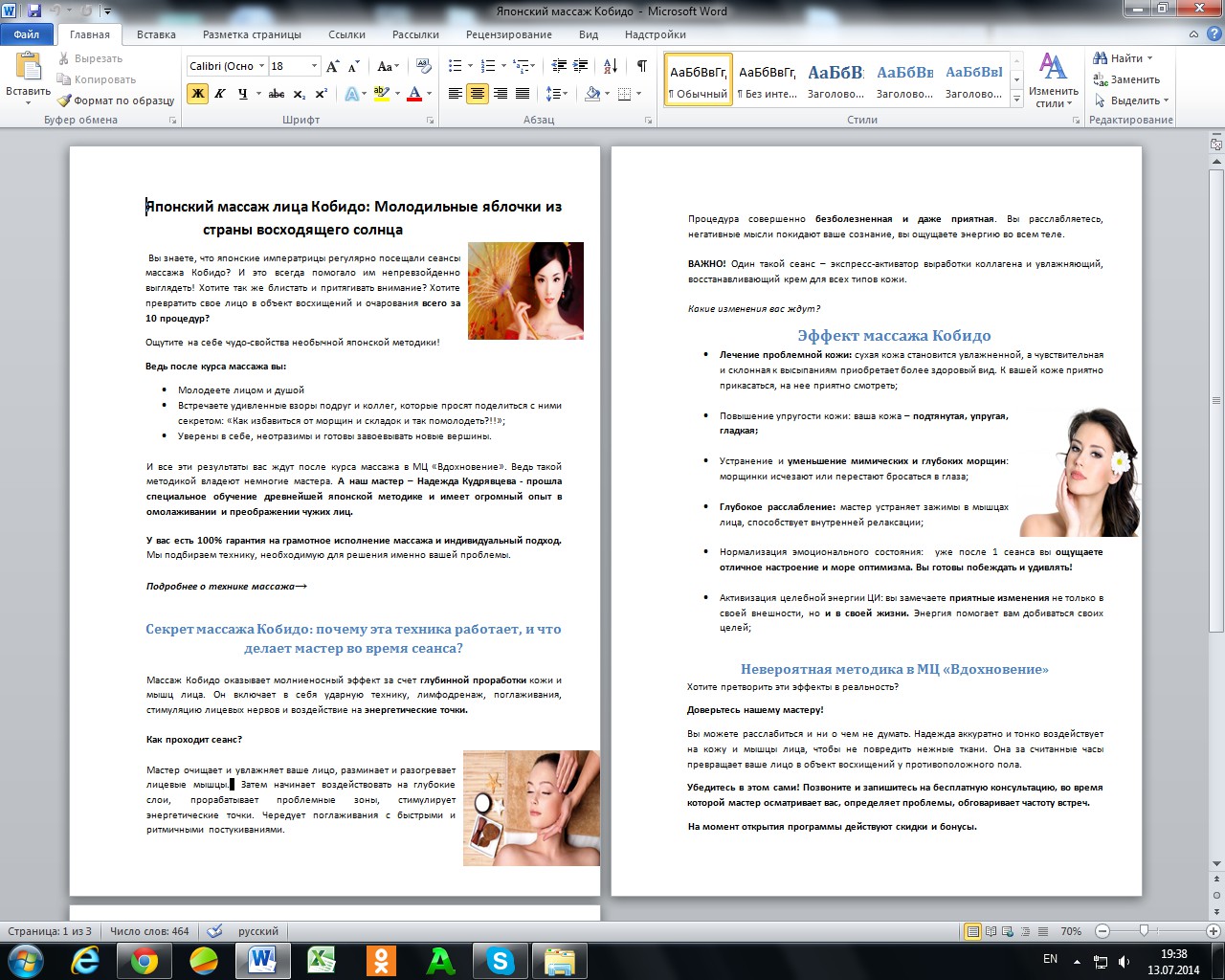Toggle bold (Ж) formatting
1225x980 pixels.
click(198, 94)
